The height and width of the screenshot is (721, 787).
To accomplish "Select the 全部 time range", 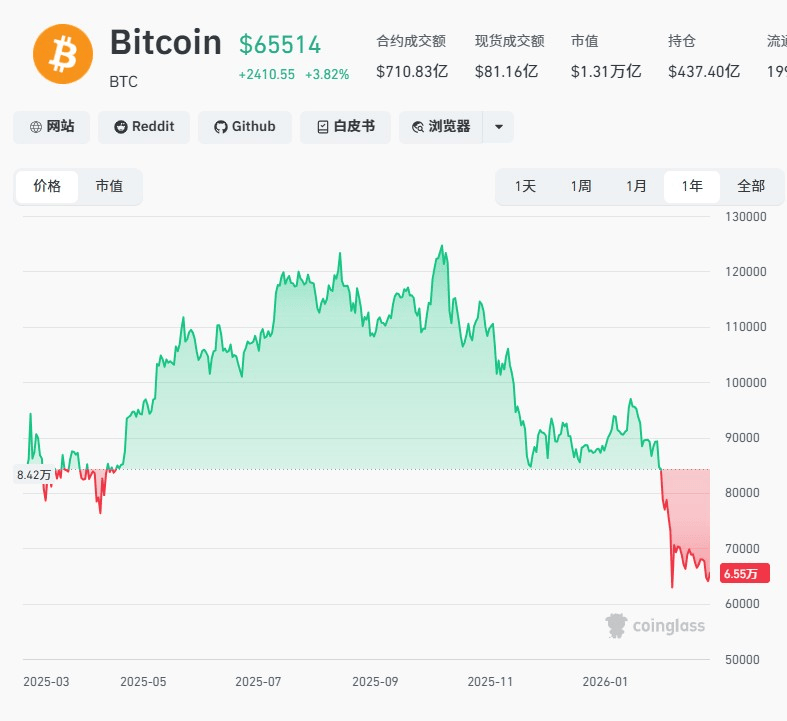I will coord(750,186).
